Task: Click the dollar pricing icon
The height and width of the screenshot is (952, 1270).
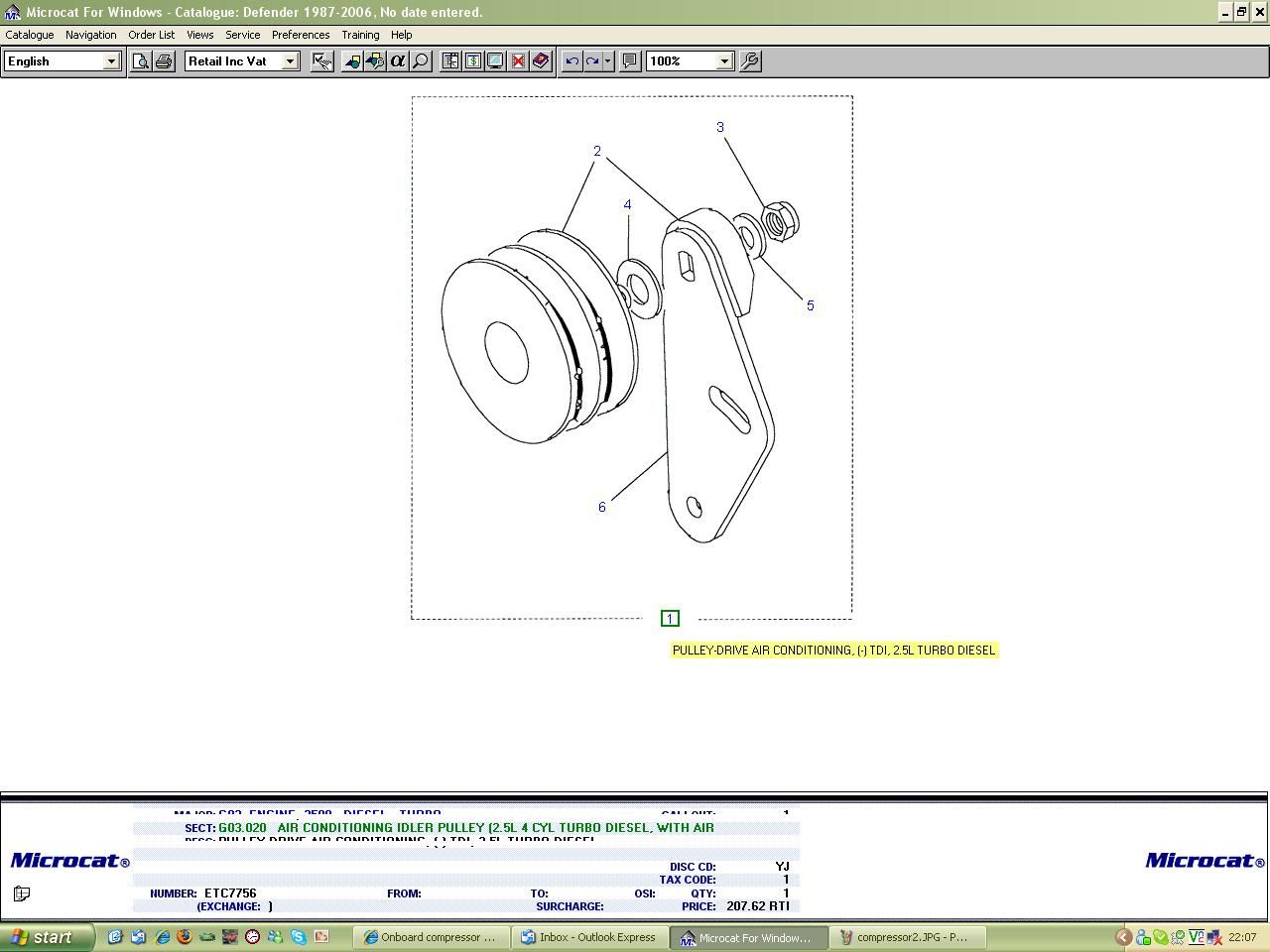Action: click(x=473, y=61)
